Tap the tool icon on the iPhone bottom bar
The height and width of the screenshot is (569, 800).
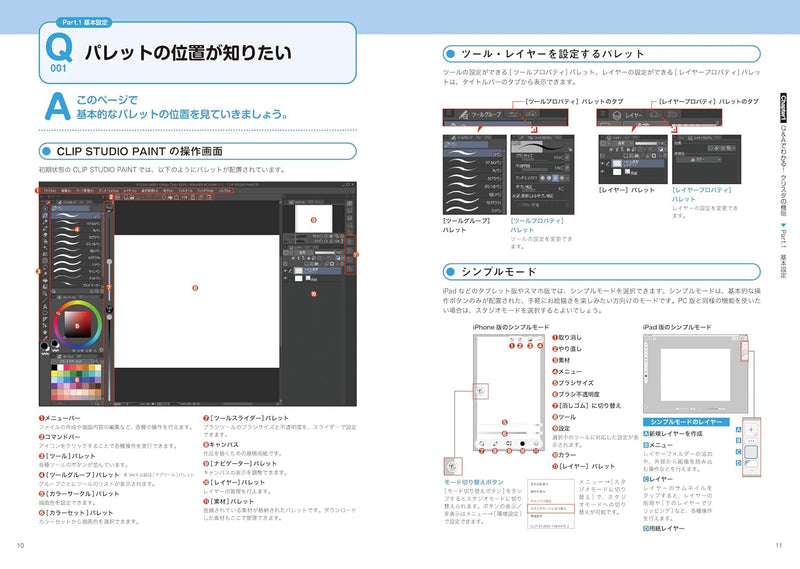pyautogui.click(x=495, y=443)
